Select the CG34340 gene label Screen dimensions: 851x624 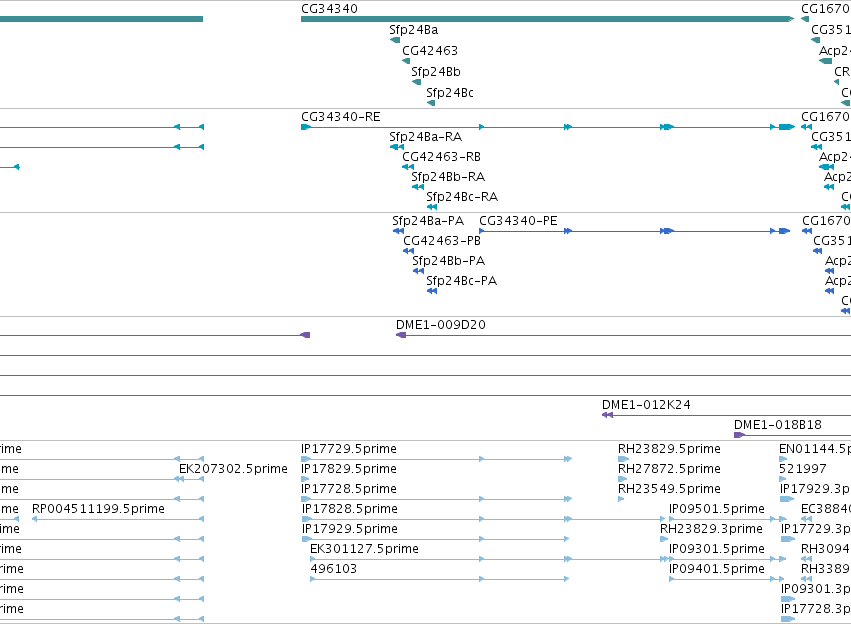point(329,9)
